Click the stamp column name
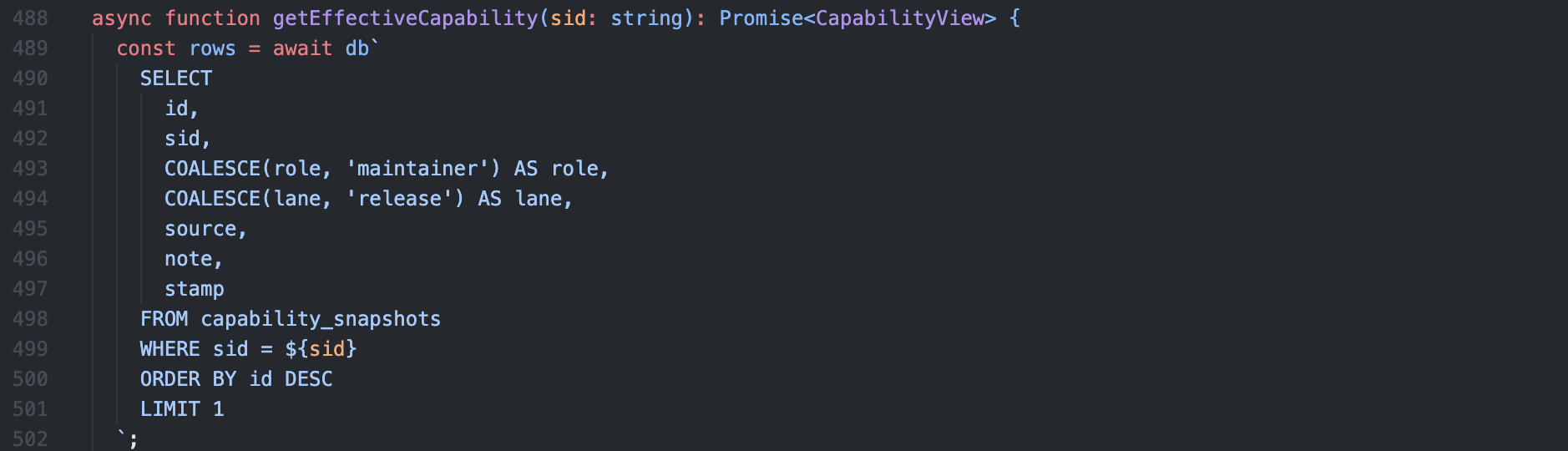The image size is (1568, 451). (195, 289)
